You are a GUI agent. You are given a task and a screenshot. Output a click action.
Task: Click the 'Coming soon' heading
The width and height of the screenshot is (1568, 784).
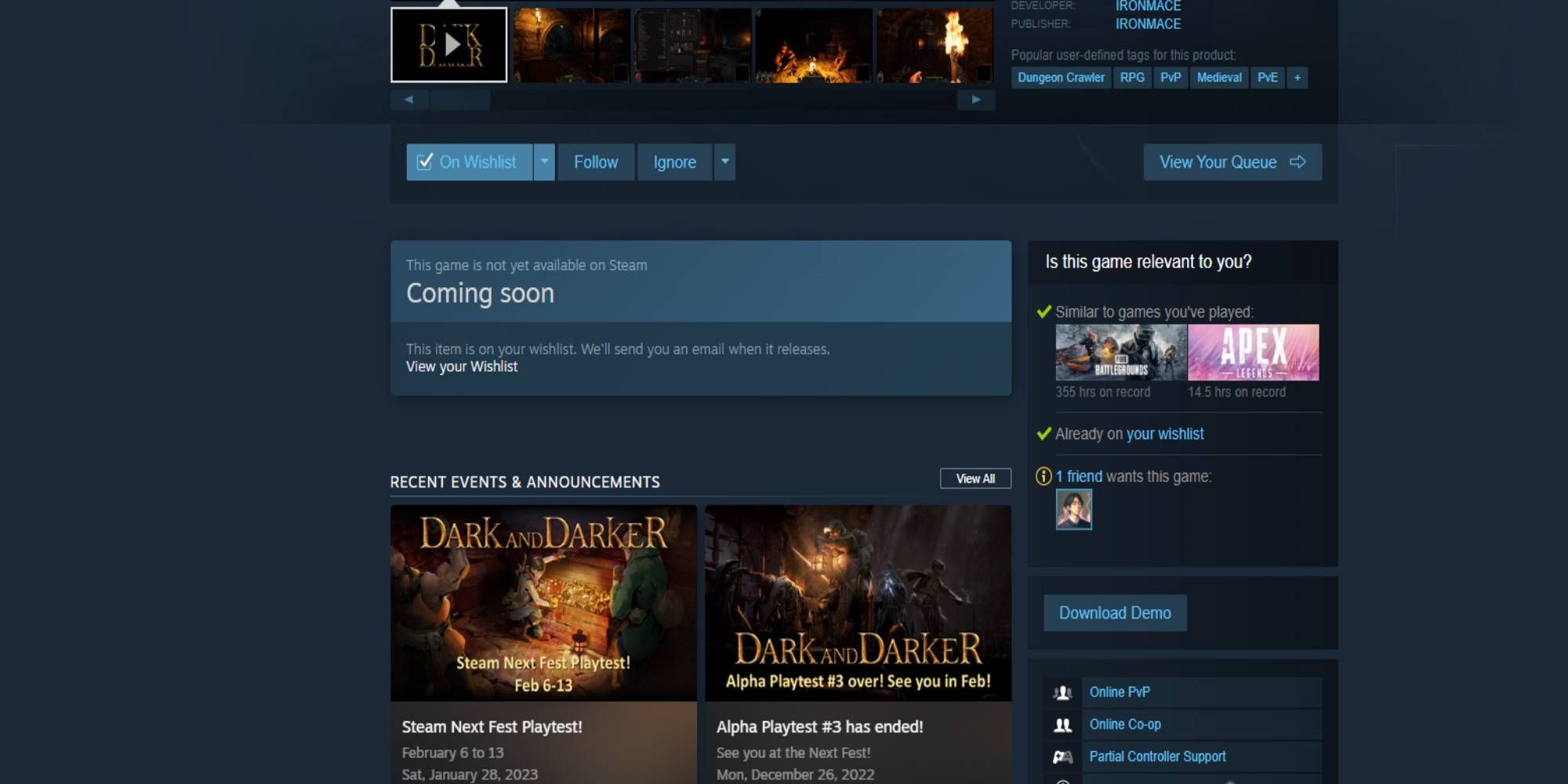click(480, 293)
